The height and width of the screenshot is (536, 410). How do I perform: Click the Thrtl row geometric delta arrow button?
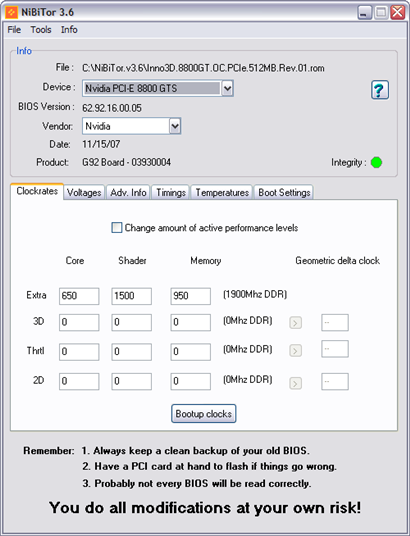coord(295,350)
